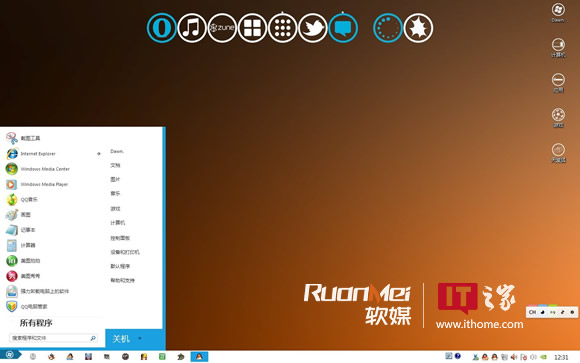
Task: Launch Internet Explorer from the Start menu
Action: 31,154
